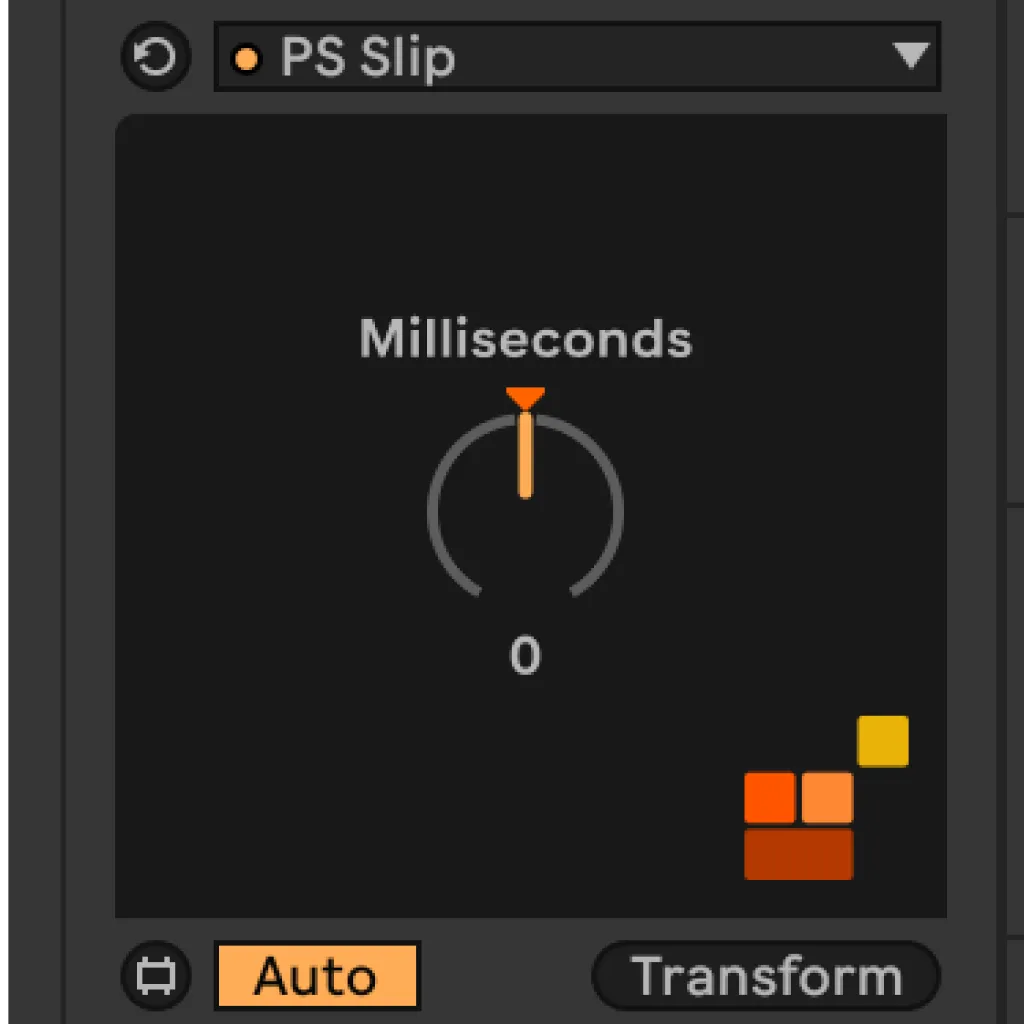
Task: Click the light orange logo square
Action: pos(827,797)
